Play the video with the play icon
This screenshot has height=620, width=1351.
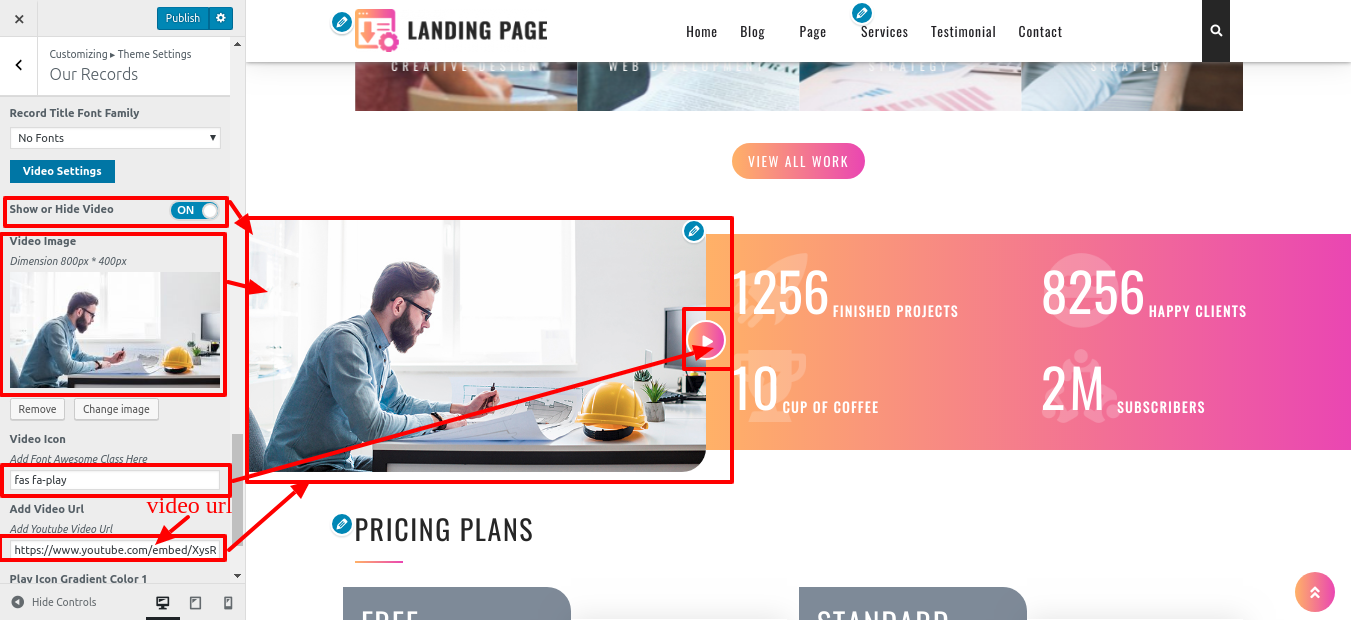point(707,341)
